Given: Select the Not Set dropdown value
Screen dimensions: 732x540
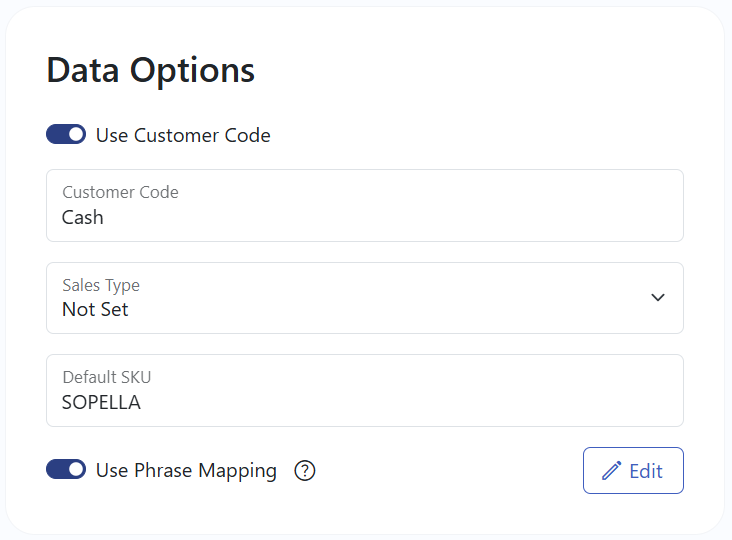Looking at the screenshot, I should click(95, 309).
